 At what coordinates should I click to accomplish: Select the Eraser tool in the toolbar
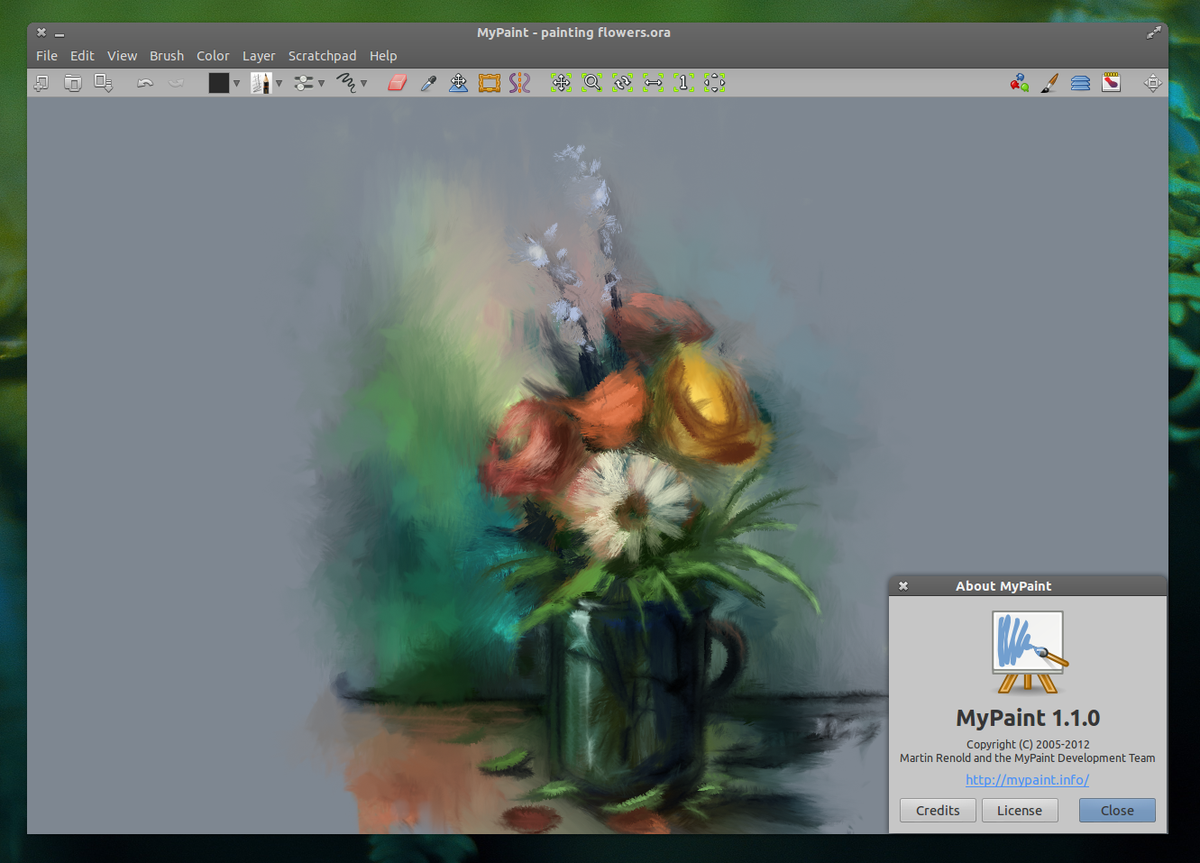(398, 83)
